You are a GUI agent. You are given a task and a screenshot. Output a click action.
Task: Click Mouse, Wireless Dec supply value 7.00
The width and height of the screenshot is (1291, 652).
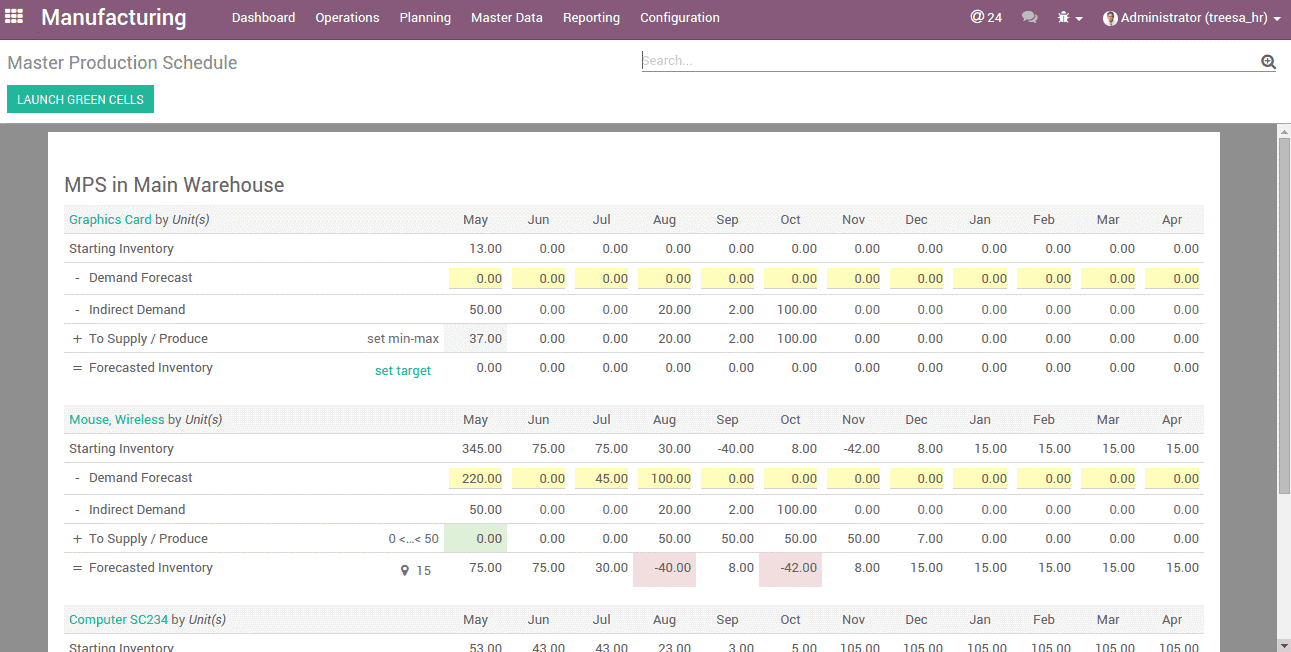(x=929, y=538)
